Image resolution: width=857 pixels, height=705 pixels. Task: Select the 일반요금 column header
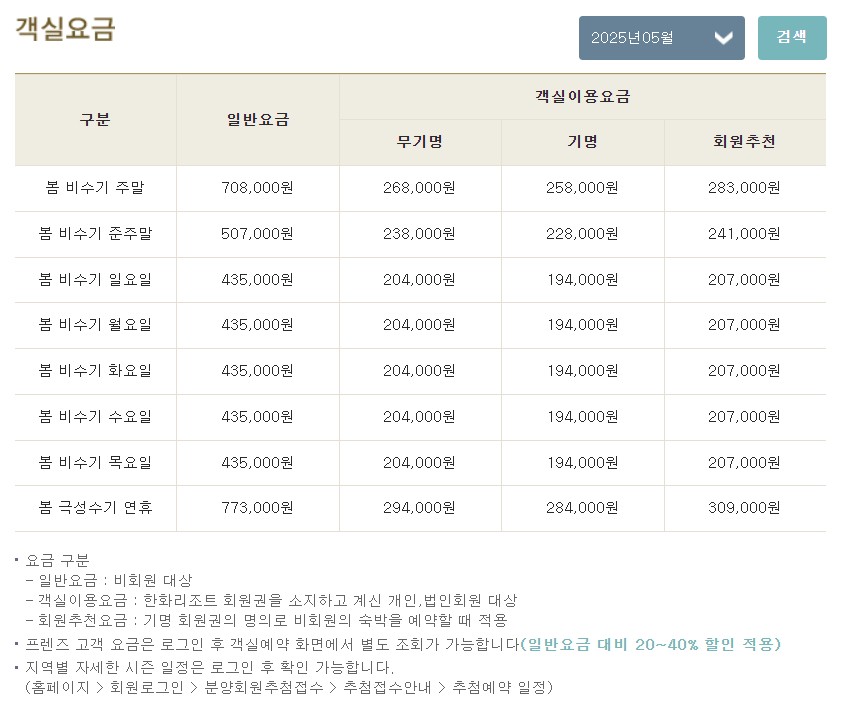coord(257,120)
